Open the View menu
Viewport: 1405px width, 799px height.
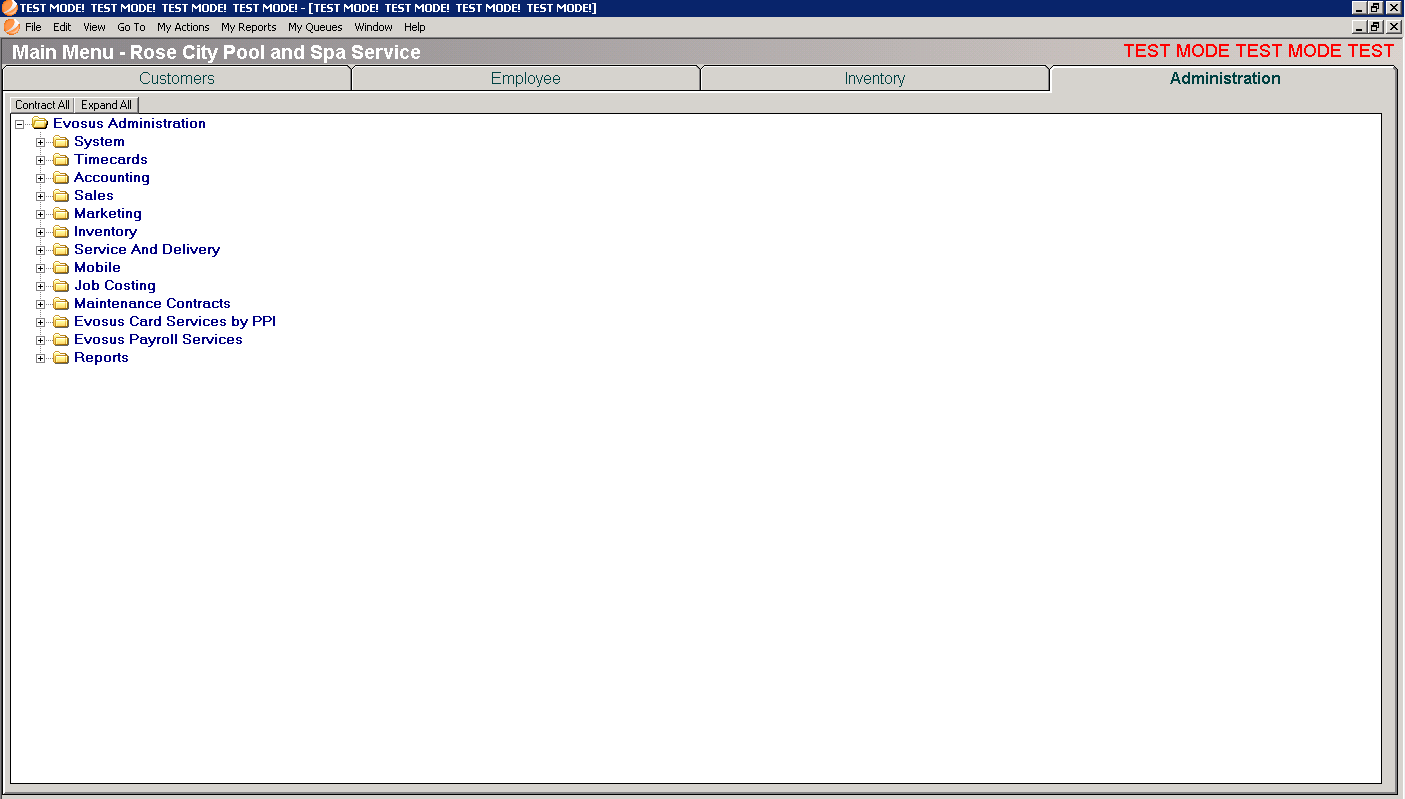[x=94, y=27]
